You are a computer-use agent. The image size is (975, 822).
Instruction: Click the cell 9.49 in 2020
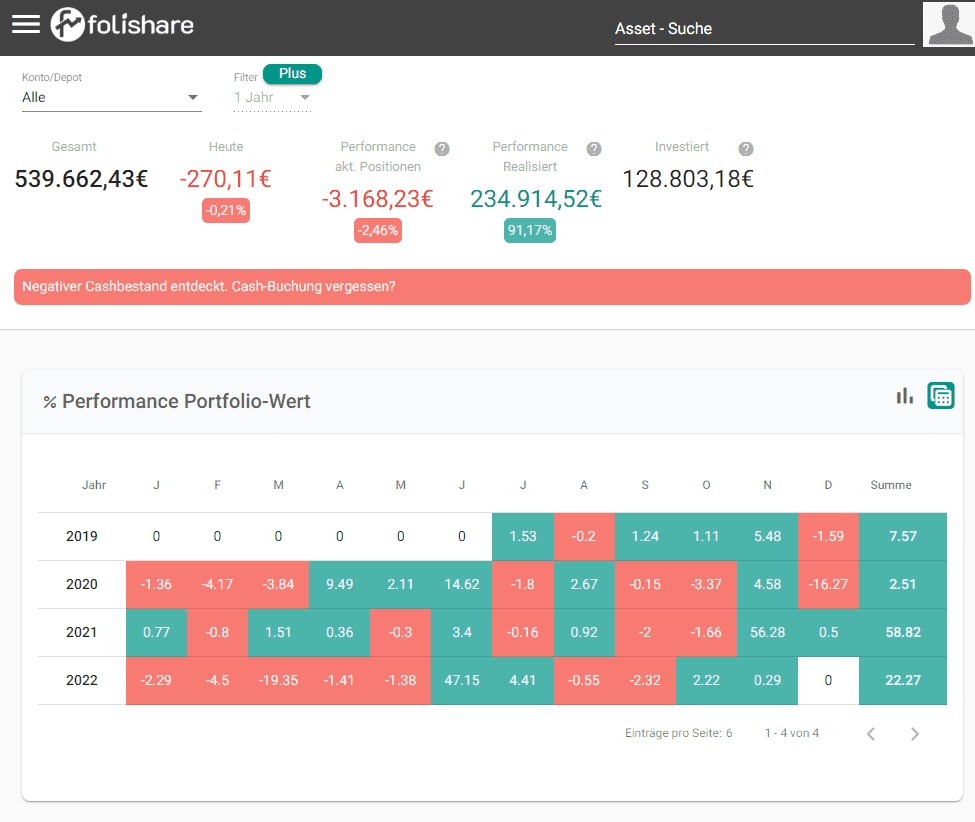tap(340, 584)
